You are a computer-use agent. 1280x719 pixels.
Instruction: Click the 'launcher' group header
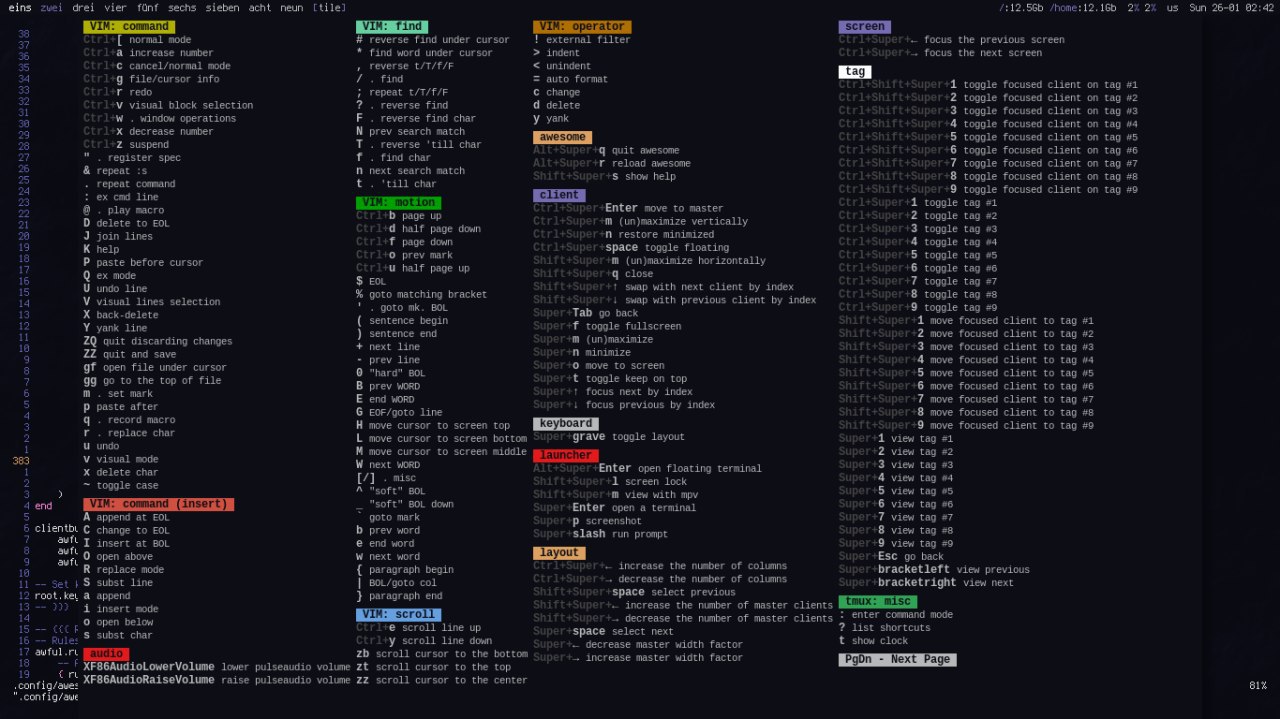566,456
